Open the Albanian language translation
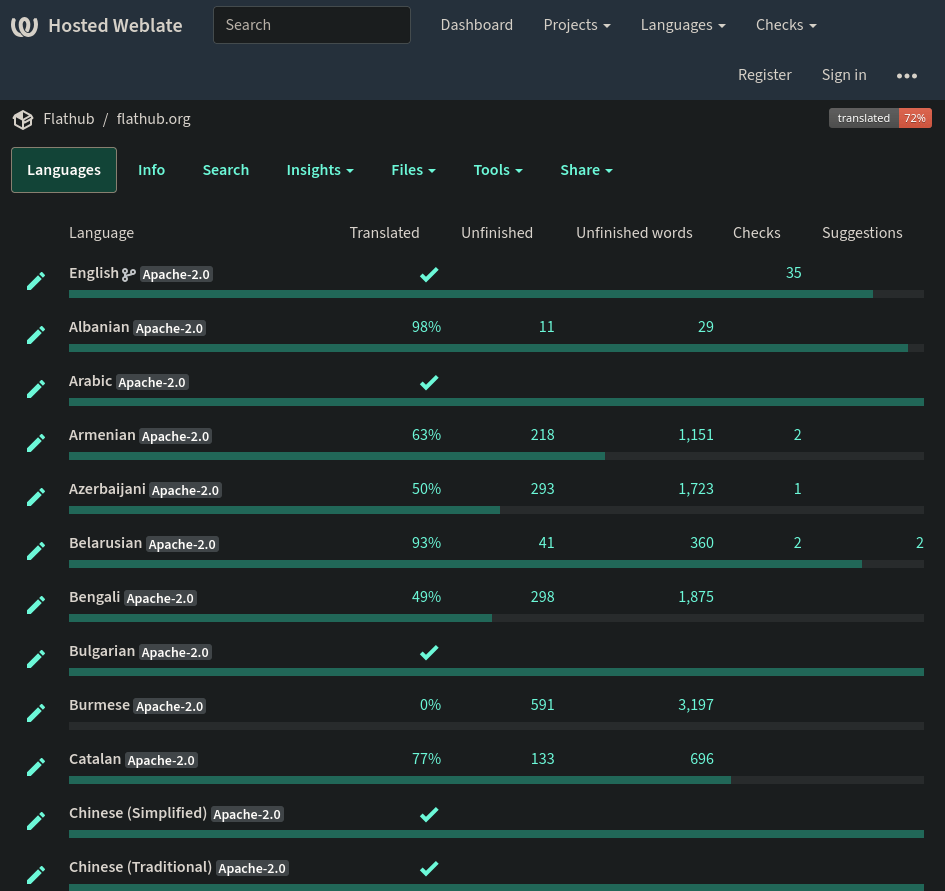The height and width of the screenshot is (891, 945). [x=99, y=327]
